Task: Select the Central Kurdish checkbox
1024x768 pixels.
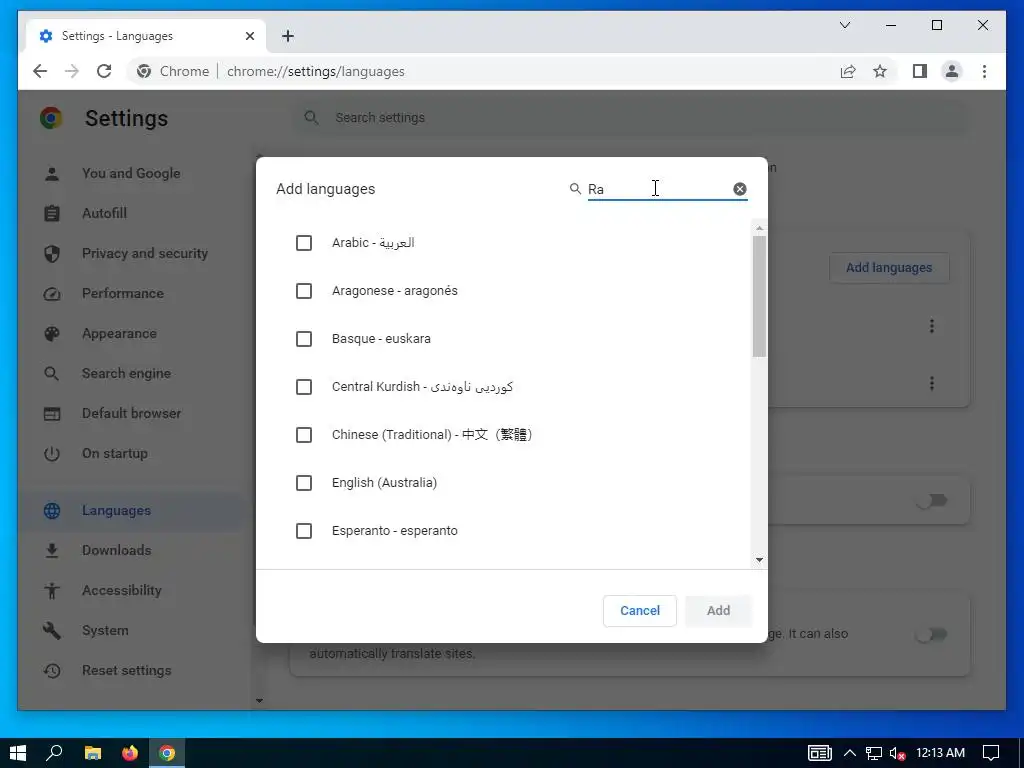Action: tap(304, 387)
